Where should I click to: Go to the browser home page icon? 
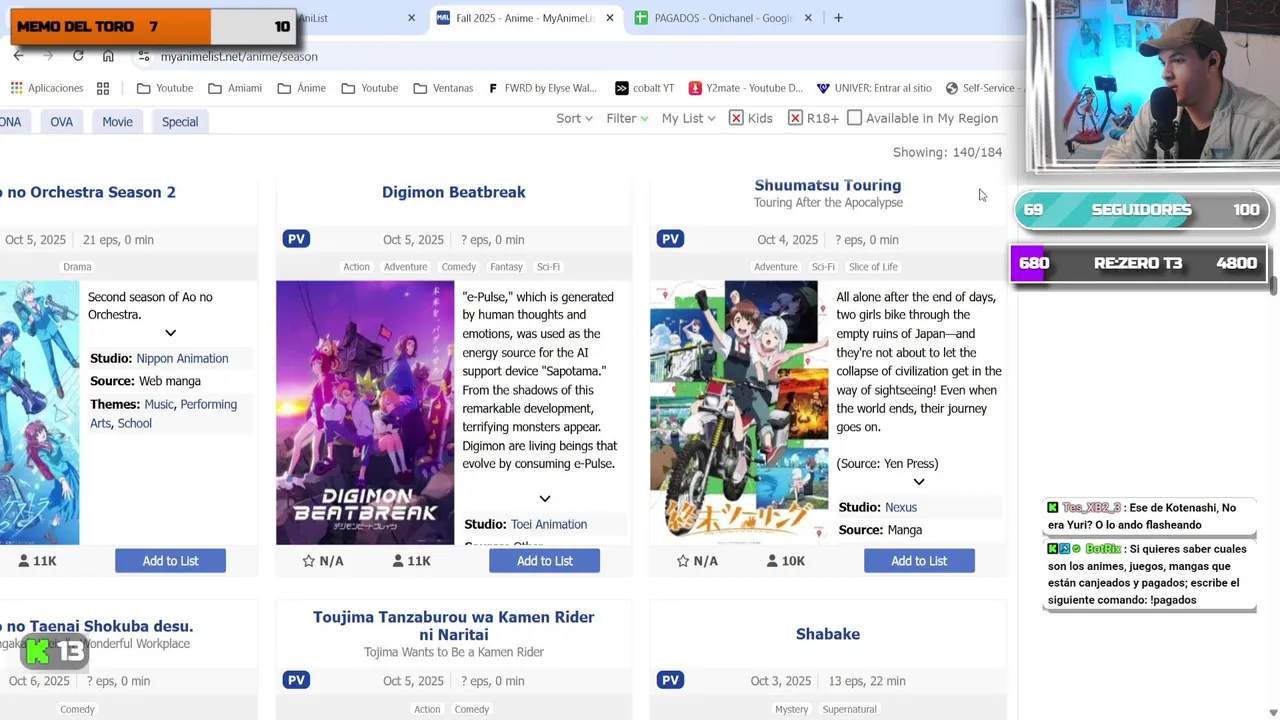[x=108, y=56]
